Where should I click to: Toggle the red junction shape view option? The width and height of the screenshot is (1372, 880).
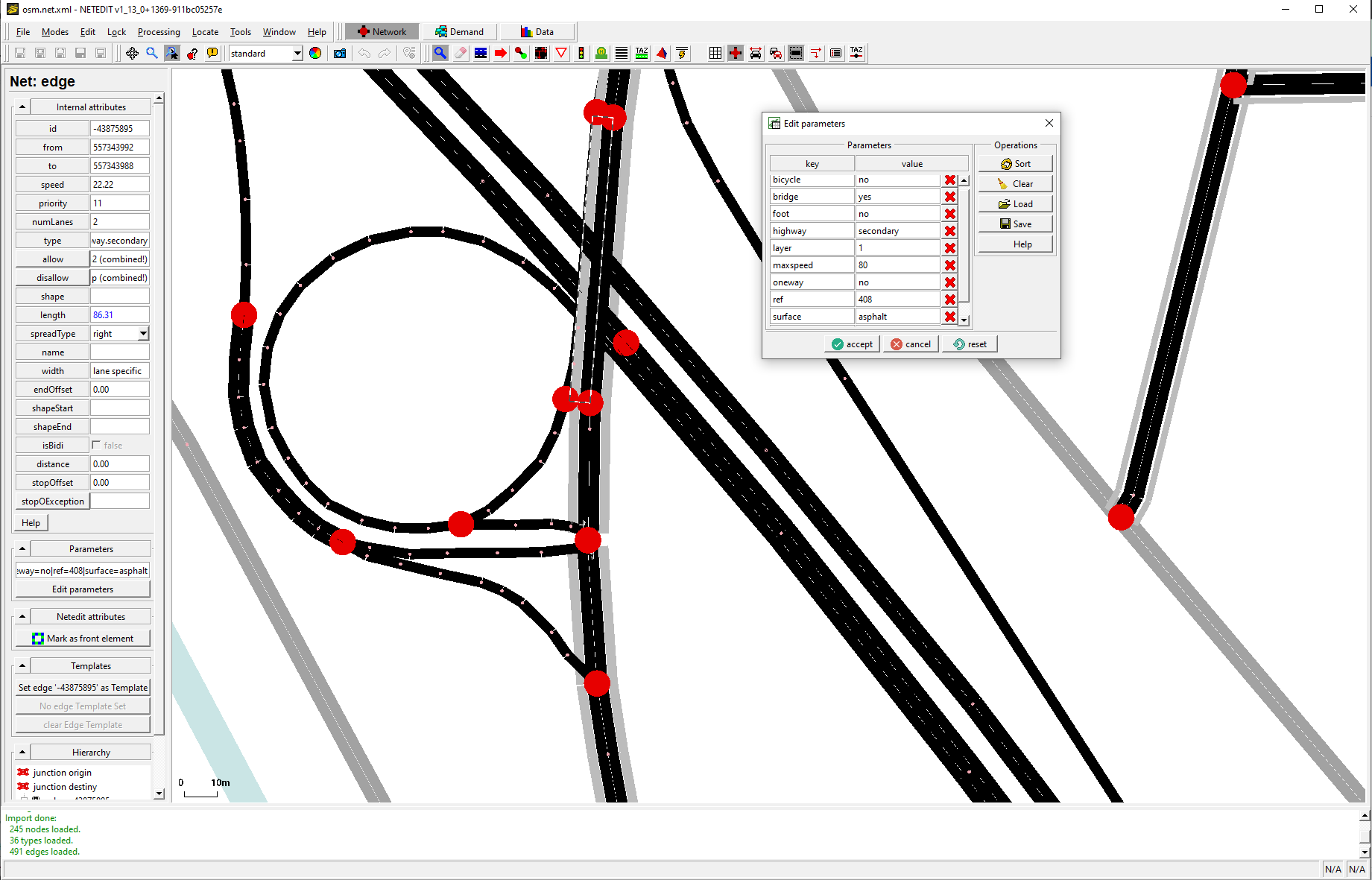coord(736,53)
